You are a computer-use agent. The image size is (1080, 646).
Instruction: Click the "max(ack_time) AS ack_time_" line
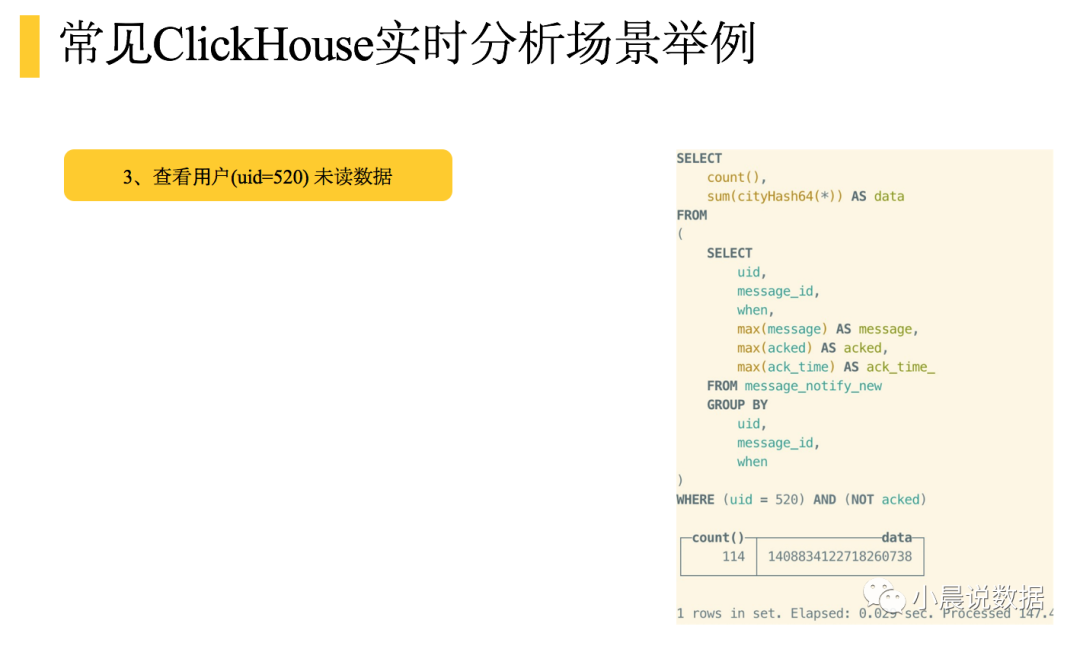pos(835,367)
